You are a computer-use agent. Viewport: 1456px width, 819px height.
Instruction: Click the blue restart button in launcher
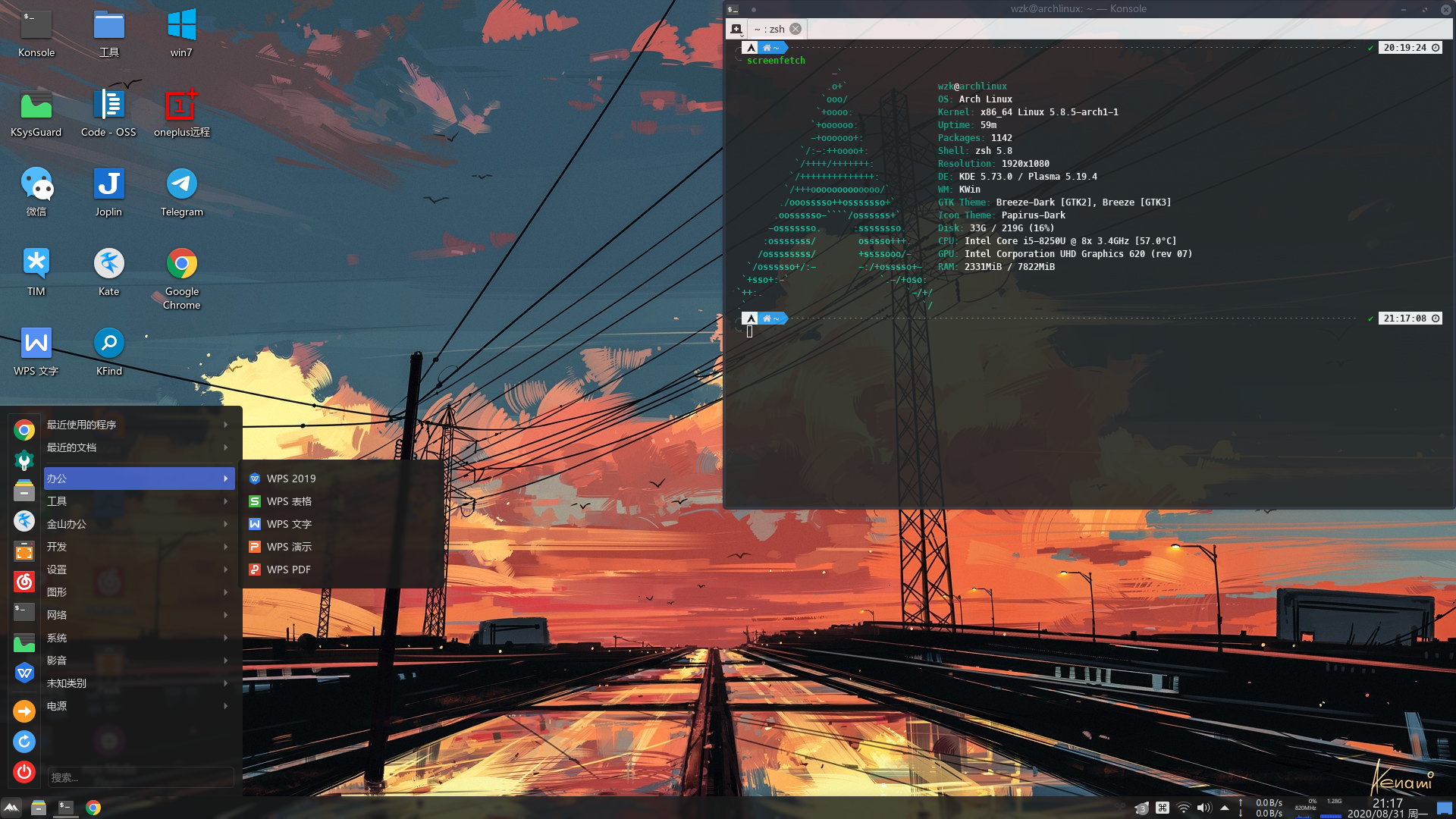coord(24,742)
